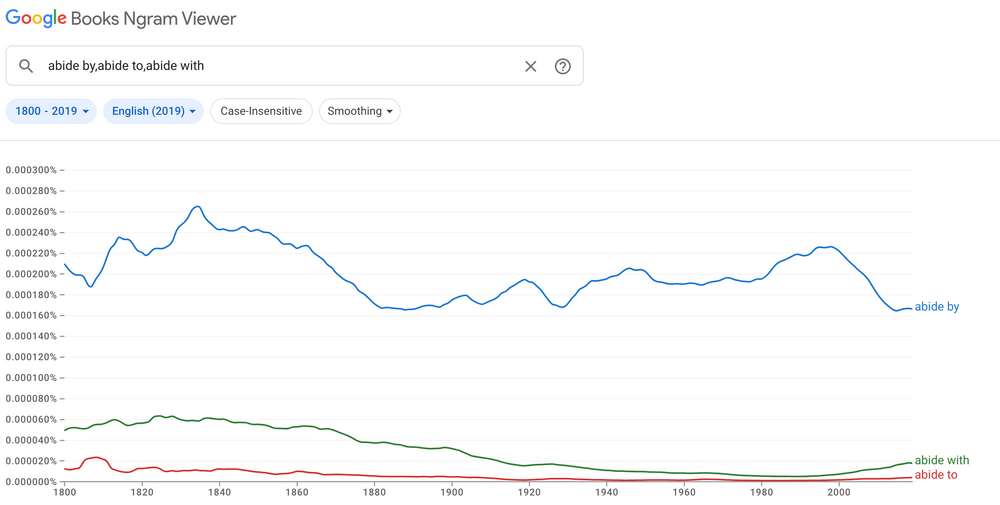
Task: Open the Smoothing dropdown
Action: (360, 111)
